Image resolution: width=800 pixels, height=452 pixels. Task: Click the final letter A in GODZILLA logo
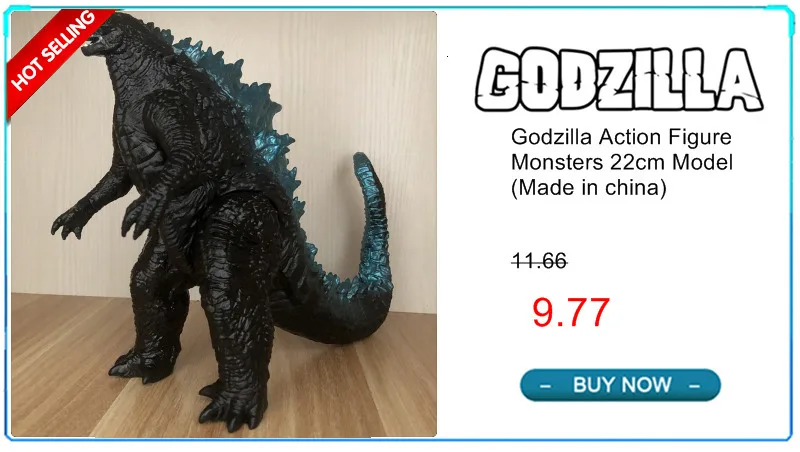pos(740,80)
